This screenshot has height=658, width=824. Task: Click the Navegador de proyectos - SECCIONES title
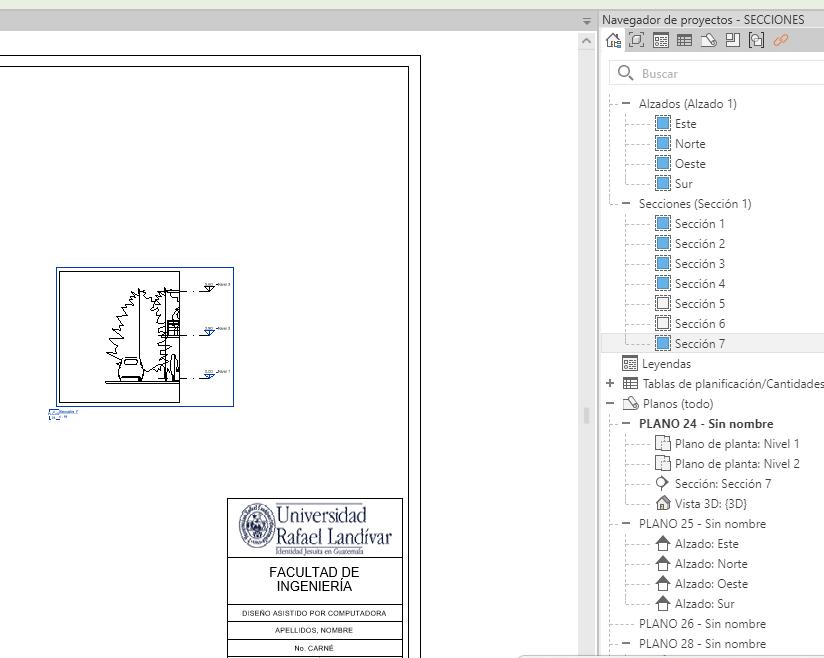click(703, 19)
